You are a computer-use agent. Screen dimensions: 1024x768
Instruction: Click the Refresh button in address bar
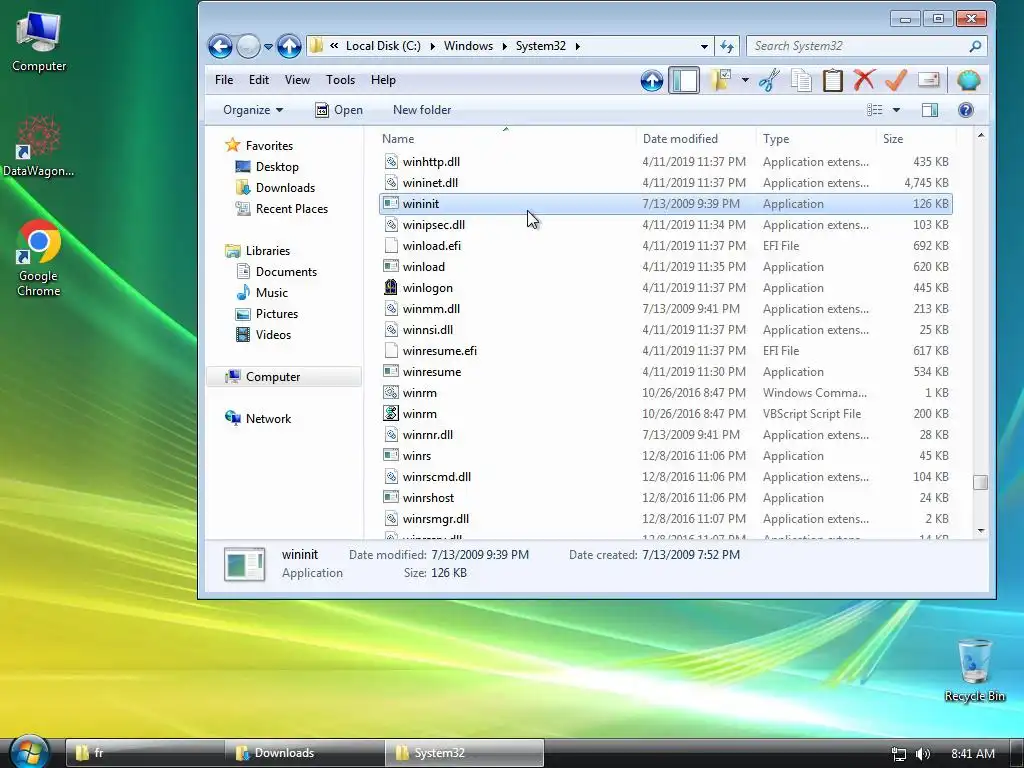click(727, 46)
